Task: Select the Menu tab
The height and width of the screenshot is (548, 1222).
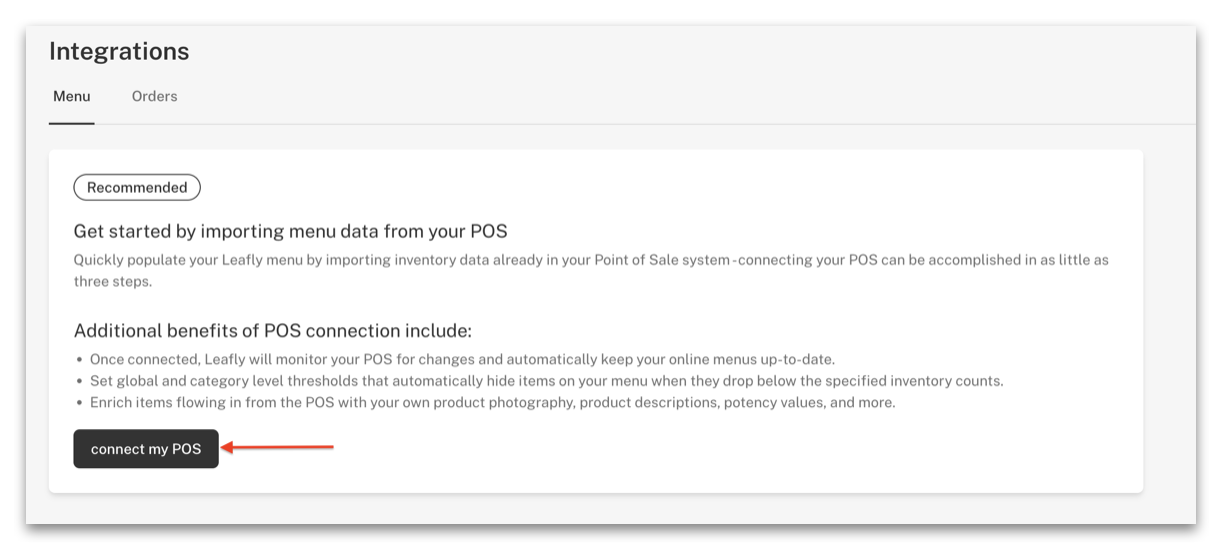Action: [72, 97]
